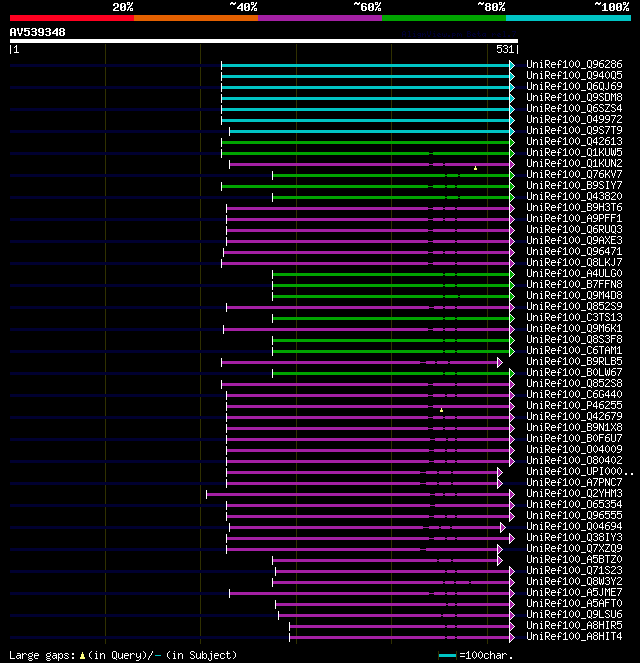Image resolution: width=640 pixels, height=663 pixels.
Task: Select the UniRef100_A7PNC7 label
Action: click(574, 482)
